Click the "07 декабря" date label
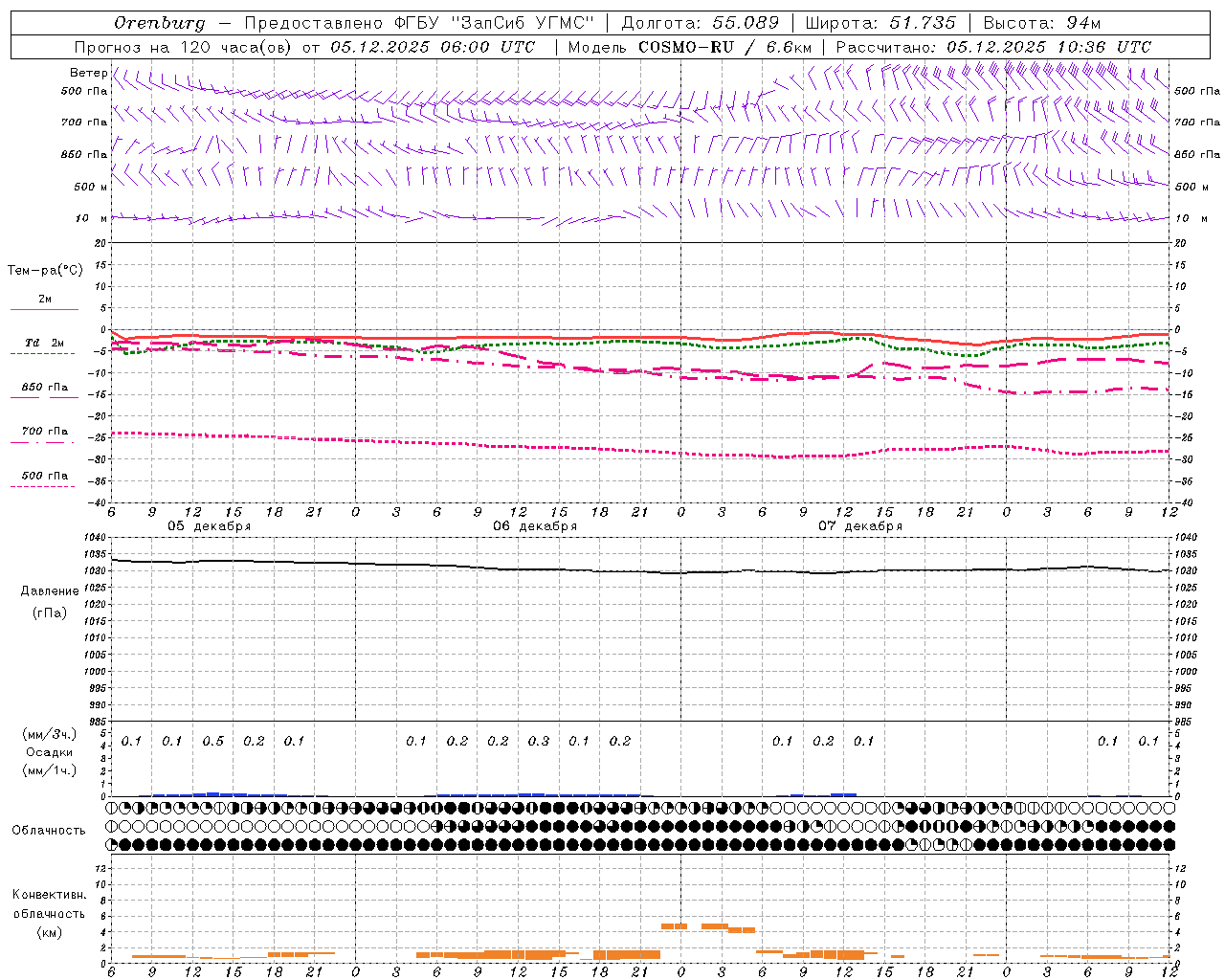Screen dimensions: 1225x980 [859, 526]
